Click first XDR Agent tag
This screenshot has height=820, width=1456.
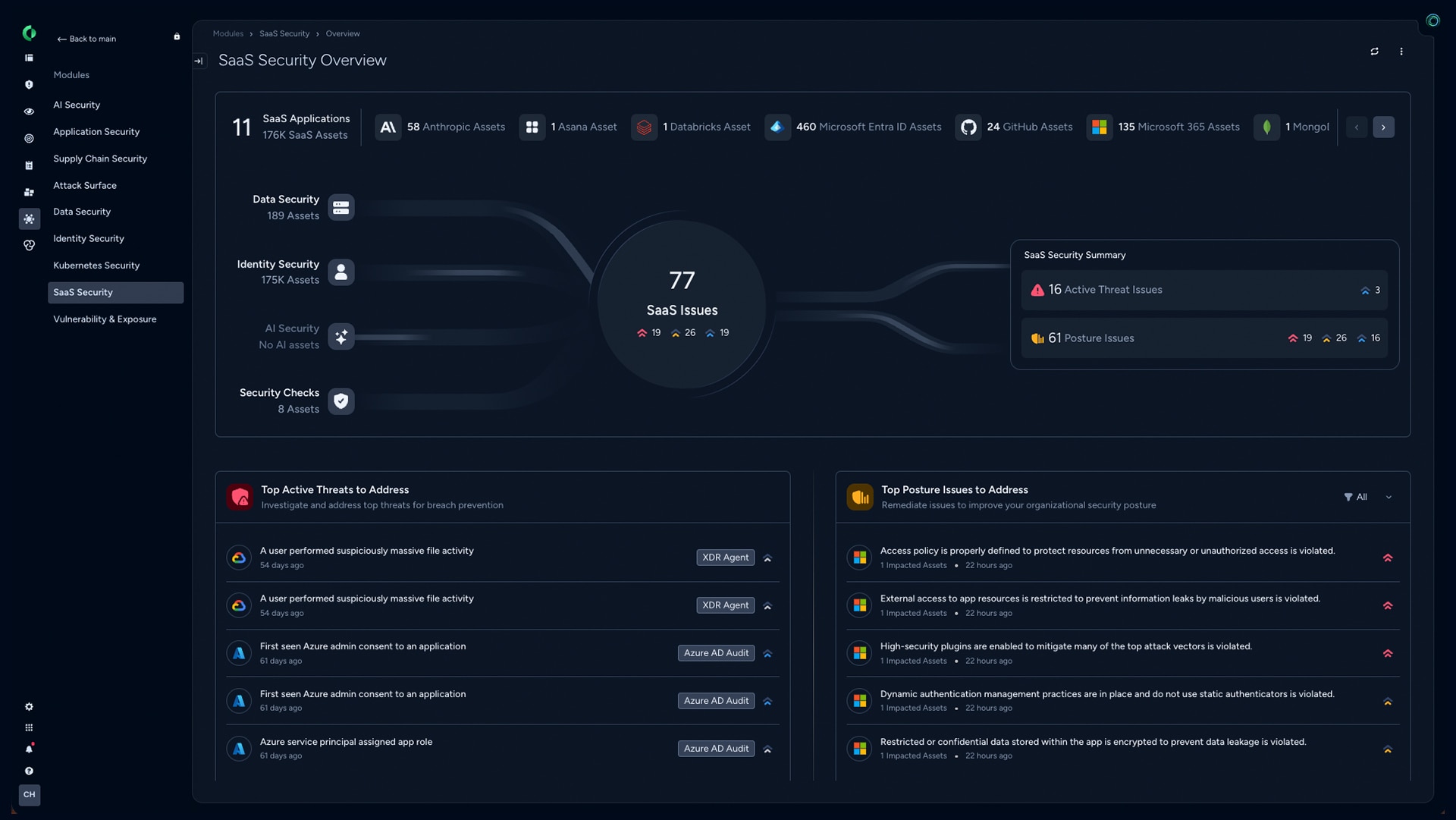click(725, 558)
